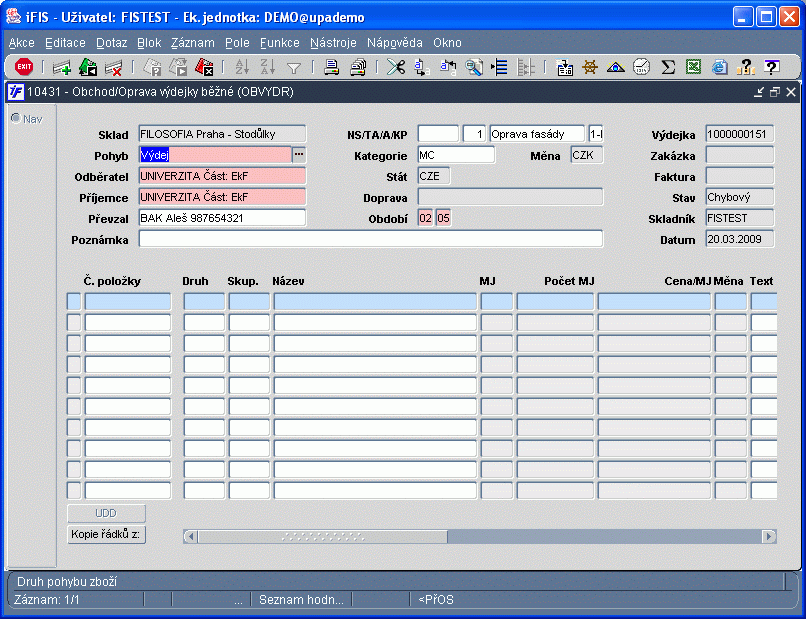The height and width of the screenshot is (619, 806).
Task: Click the window help question mark icon
Action: tap(771, 67)
